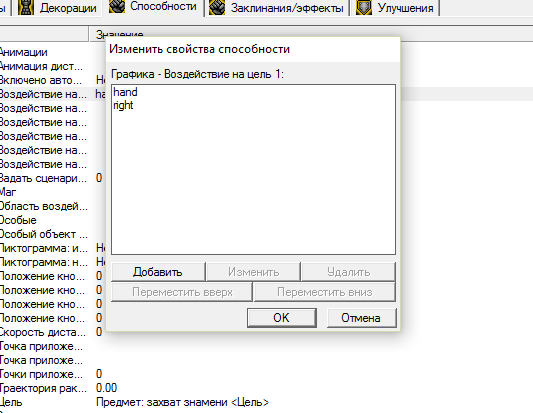The height and width of the screenshot is (413, 533).
Task: Confirm dialog with OK button
Action: [x=282, y=318]
